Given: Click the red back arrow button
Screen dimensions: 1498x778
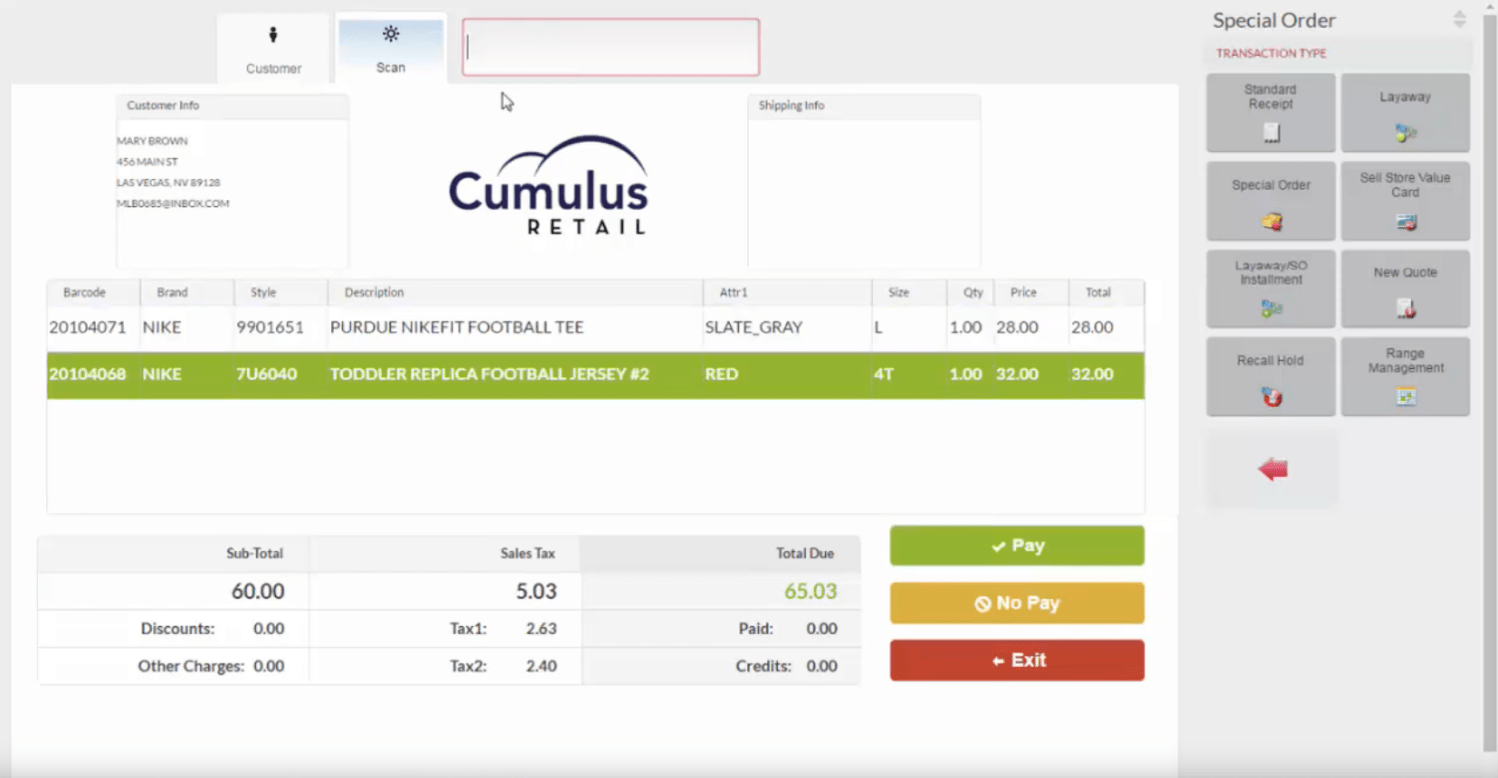Looking at the screenshot, I should pyautogui.click(x=1272, y=469).
